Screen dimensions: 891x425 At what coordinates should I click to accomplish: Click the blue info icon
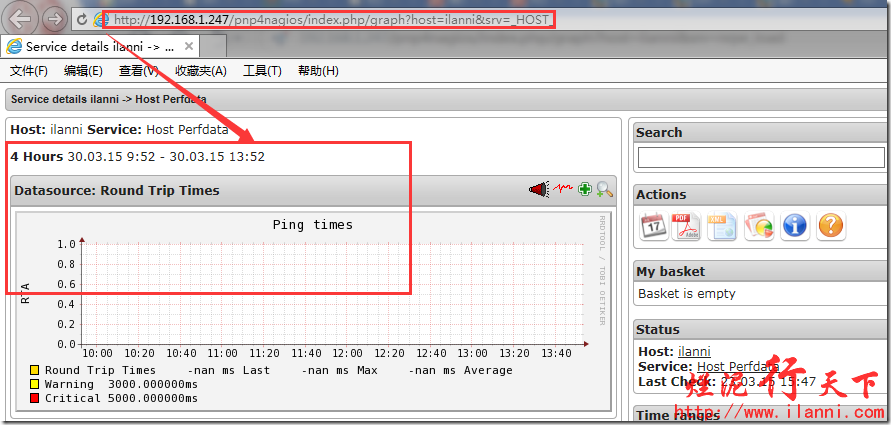tap(795, 226)
